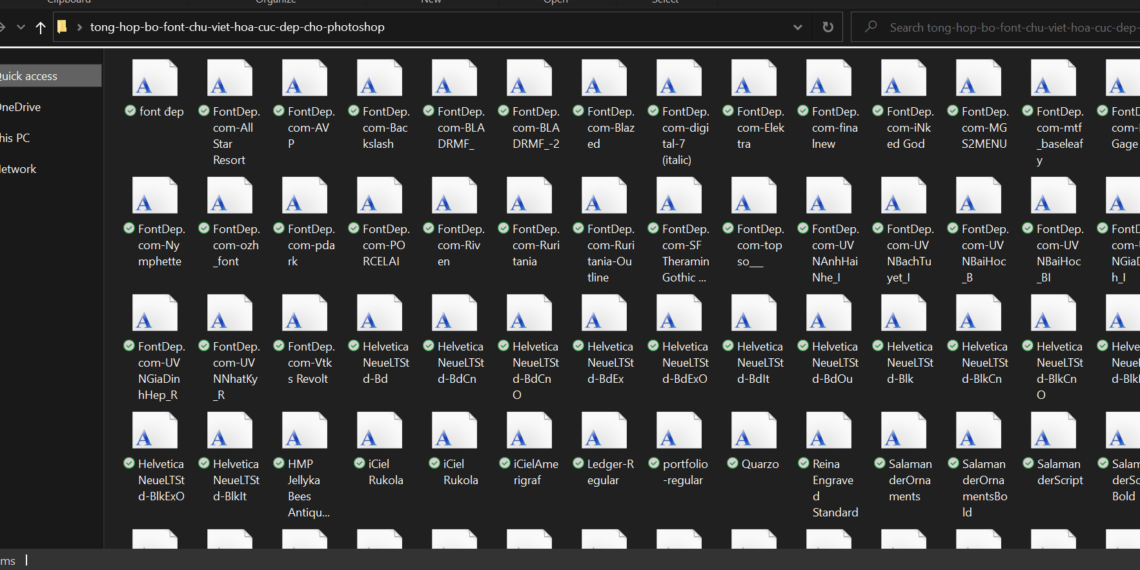Pick the FontDep.com-Vtks Revolt font file
1140x570 pixels.
click(304, 313)
